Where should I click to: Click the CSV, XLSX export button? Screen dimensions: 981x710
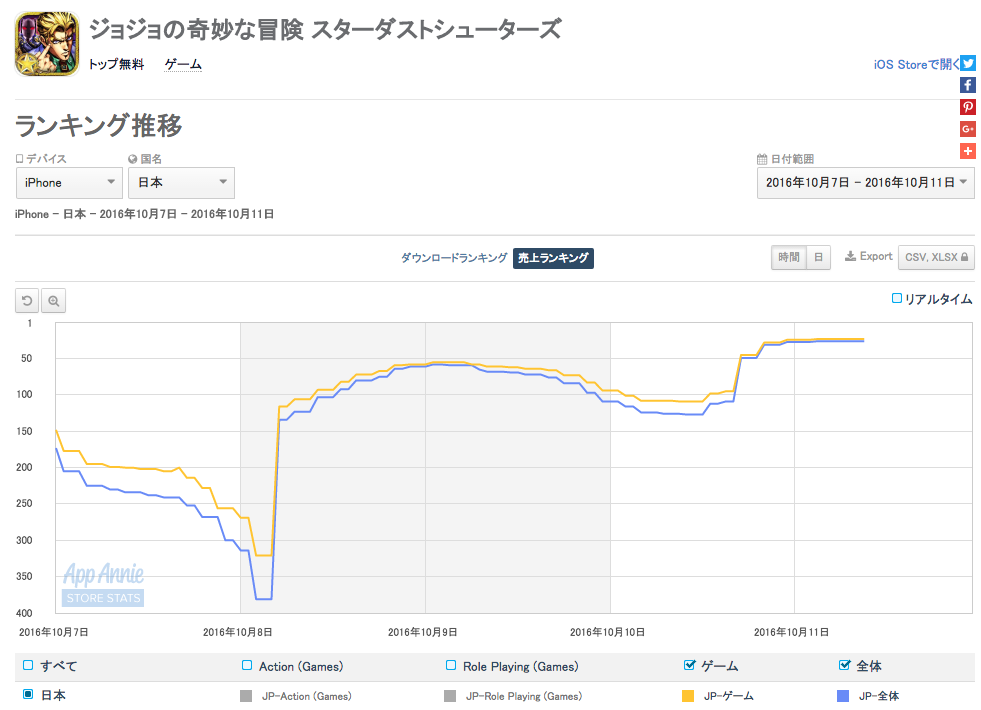pyautogui.click(x=936, y=257)
